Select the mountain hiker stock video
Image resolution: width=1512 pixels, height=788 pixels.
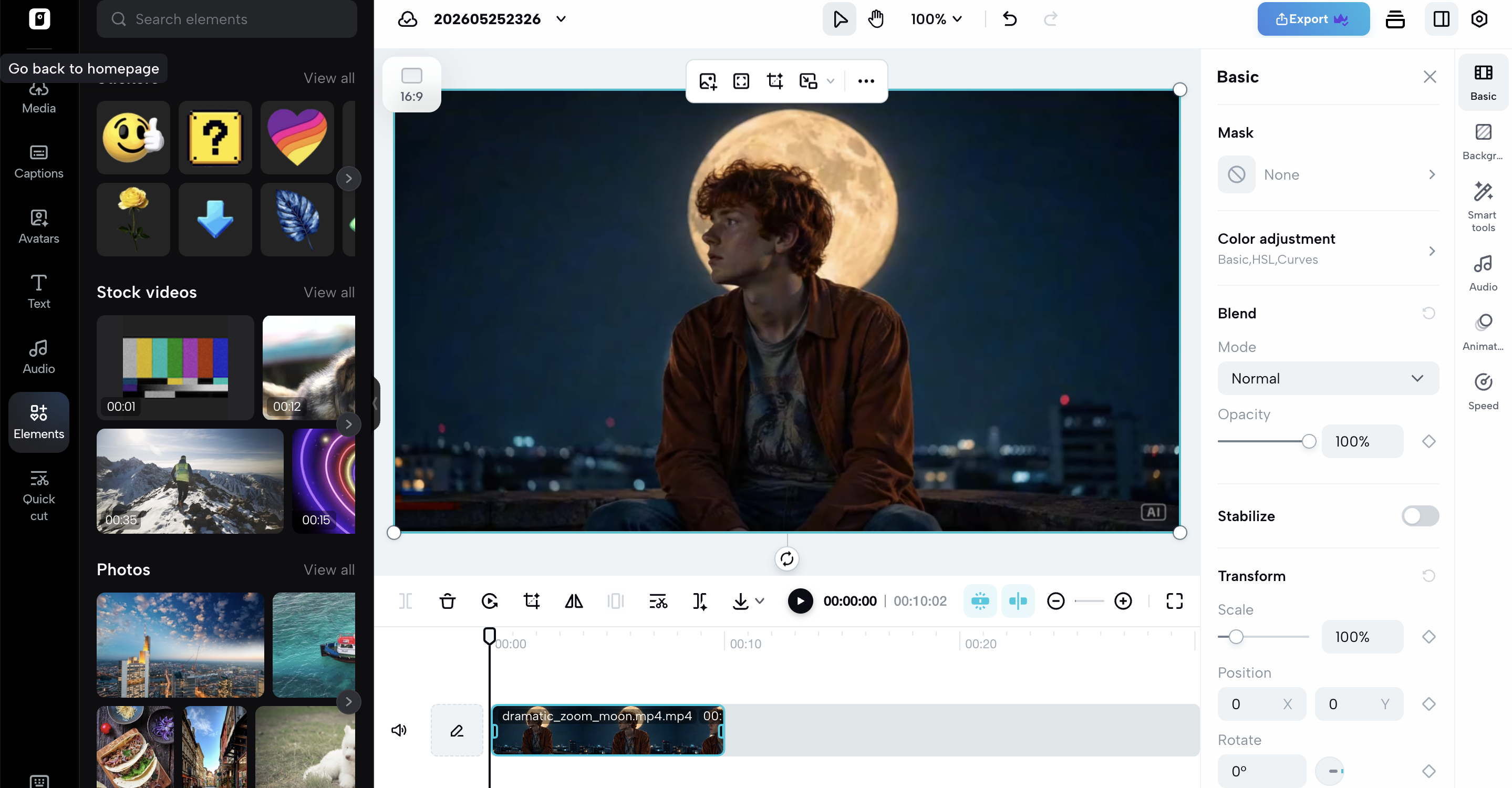(190, 481)
